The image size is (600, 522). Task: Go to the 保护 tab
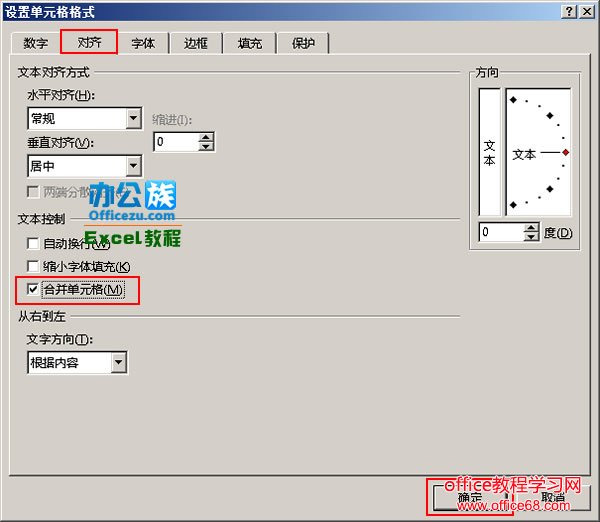pyautogui.click(x=303, y=43)
